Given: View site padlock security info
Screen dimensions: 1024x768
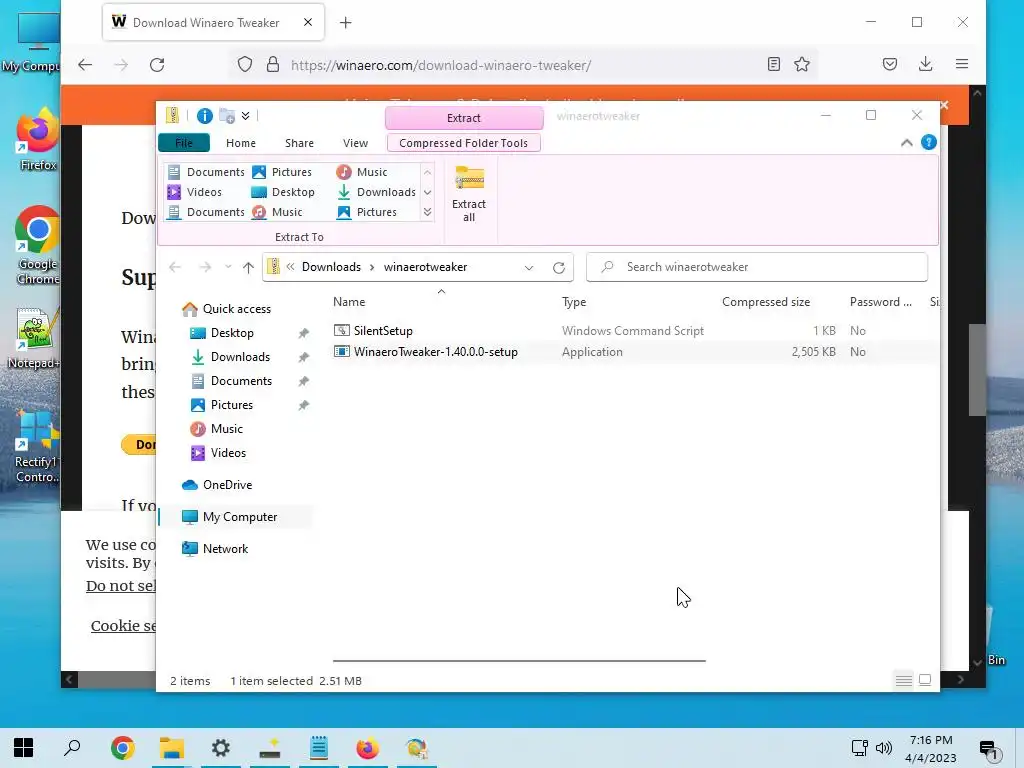Looking at the screenshot, I should point(273,65).
